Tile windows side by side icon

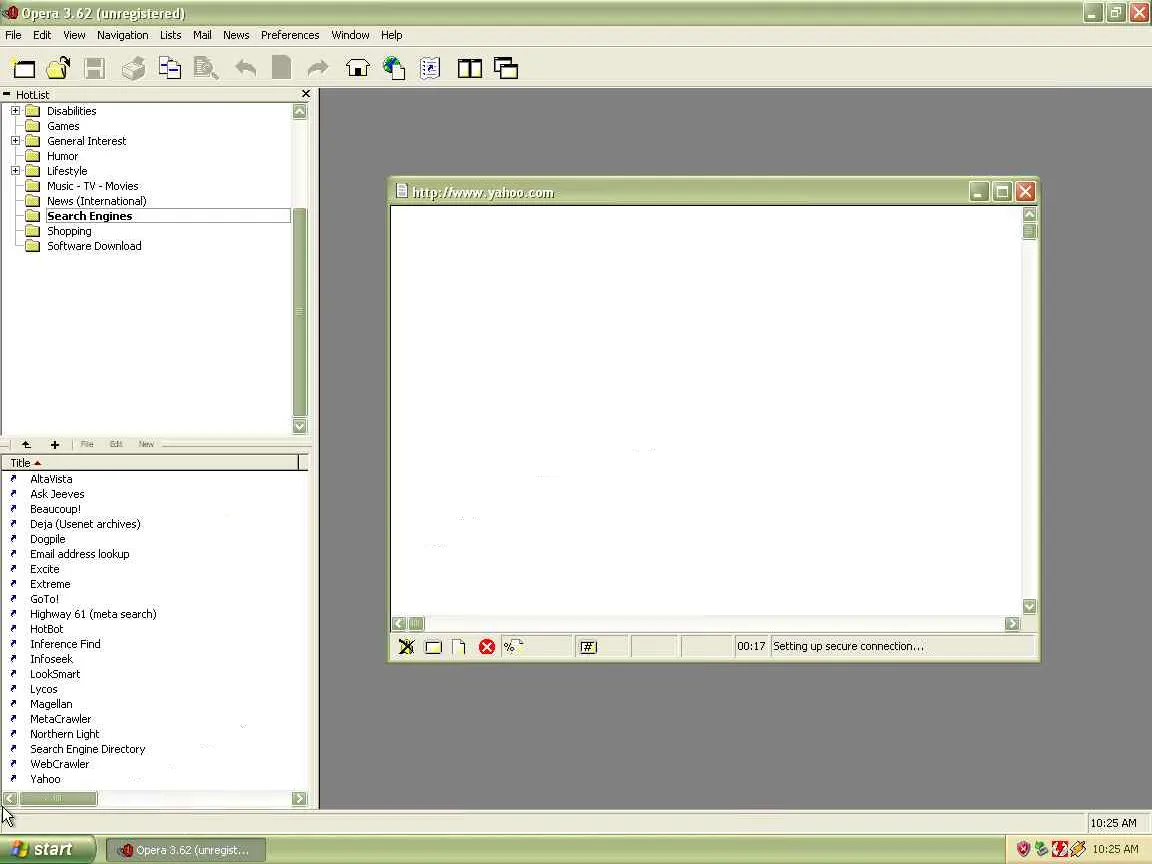pos(469,68)
